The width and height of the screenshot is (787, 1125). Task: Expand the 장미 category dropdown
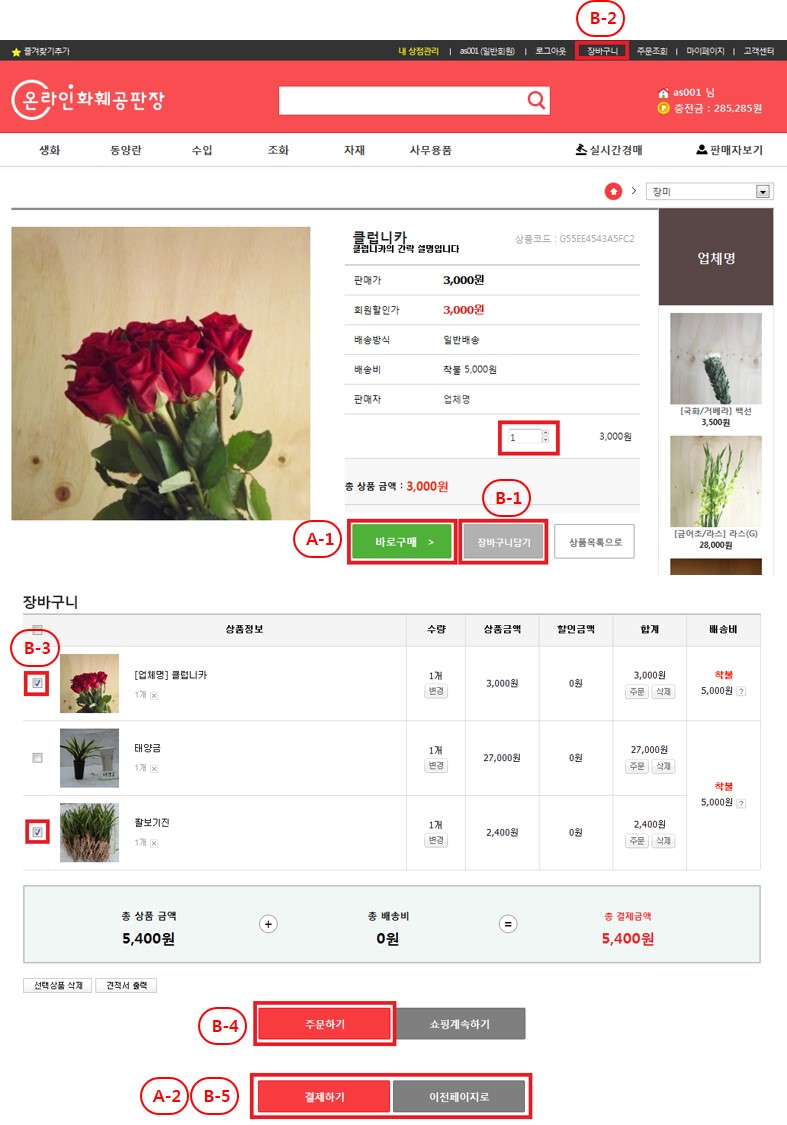[763, 192]
